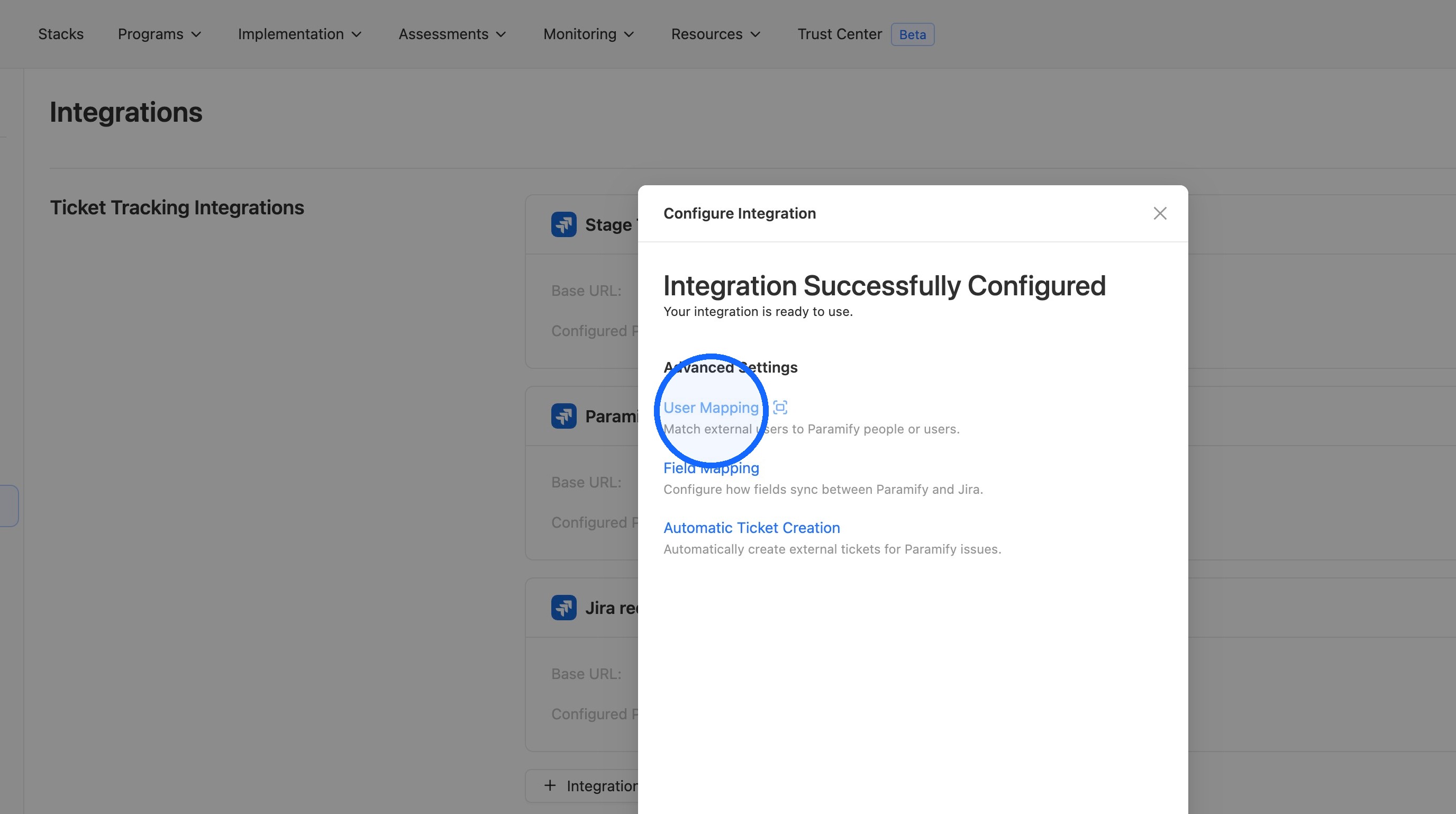Click the Integrations page heading
This screenshot has width=1456, height=814.
(x=126, y=112)
